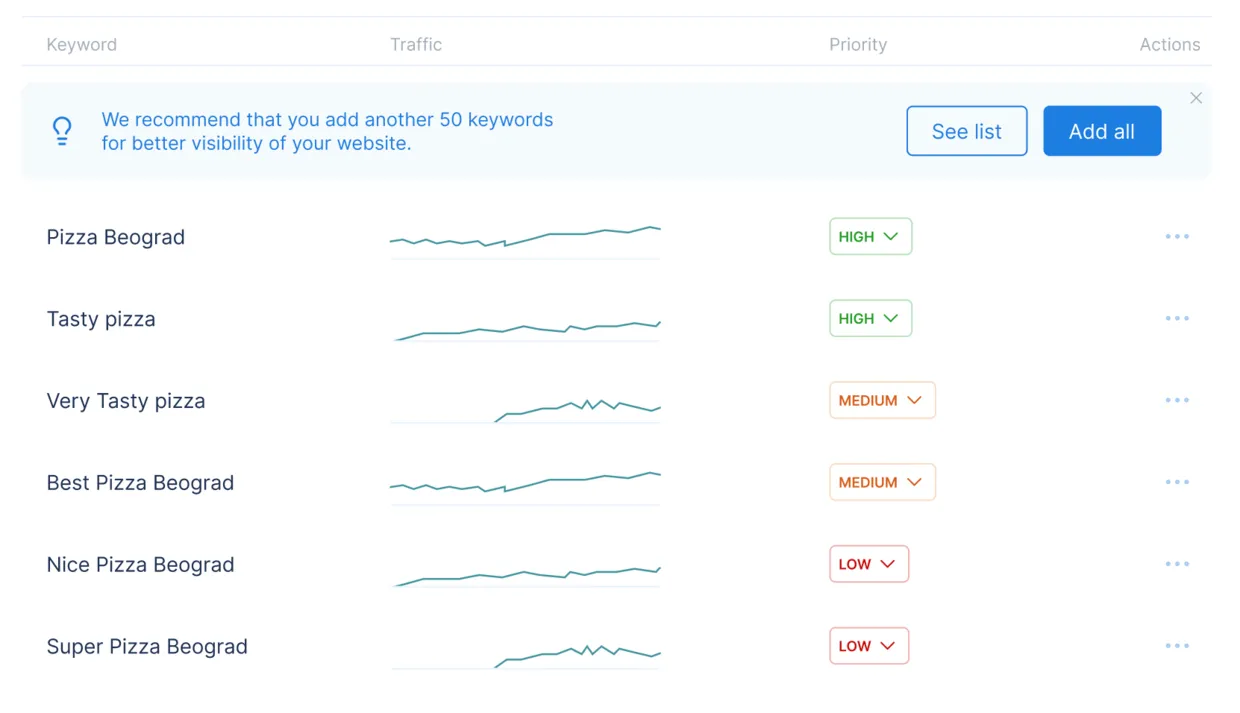Dismiss the keyword recommendation banner
This screenshot has width=1240, height=713.
tap(1196, 98)
